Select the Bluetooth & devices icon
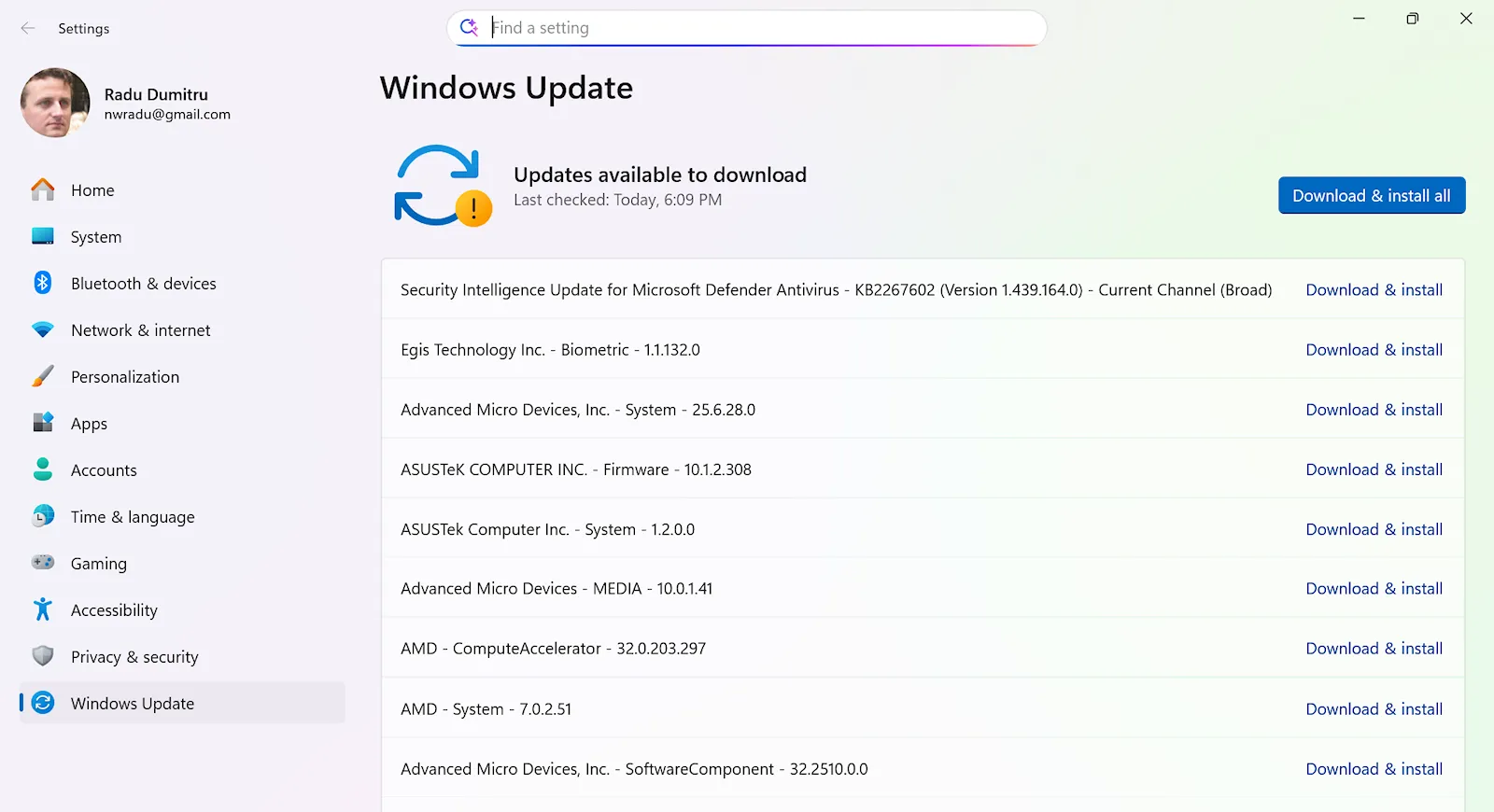Image resolution: width=1494 pixels, height=812 pixels. [43, 283]
